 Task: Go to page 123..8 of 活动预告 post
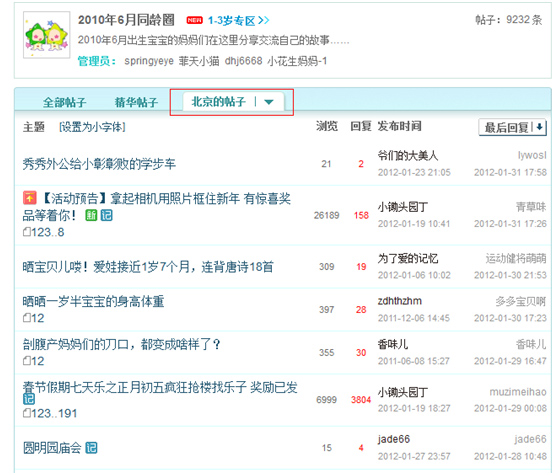tap(48, 232)
